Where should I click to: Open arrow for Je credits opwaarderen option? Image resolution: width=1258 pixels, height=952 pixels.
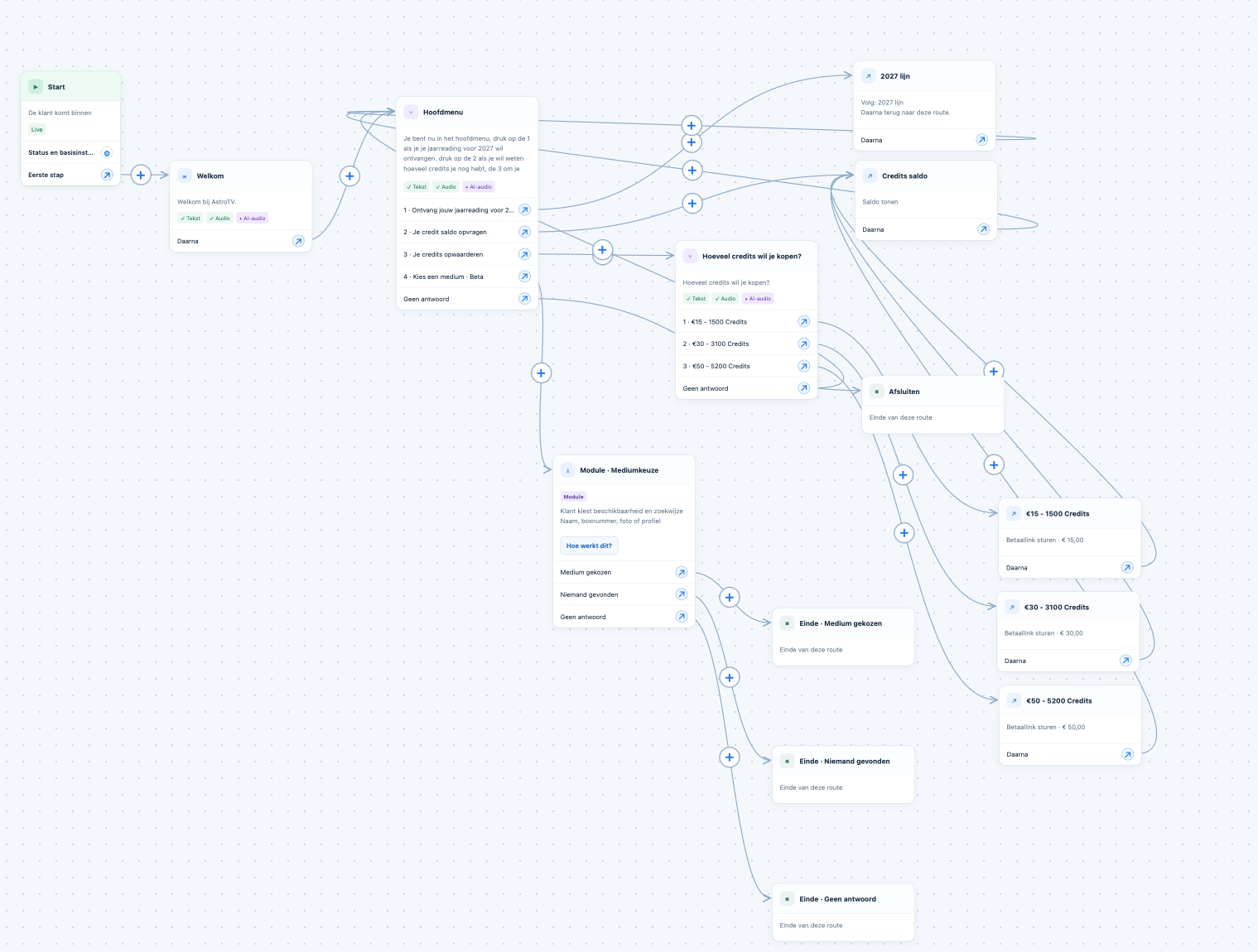tap(524, 254)
